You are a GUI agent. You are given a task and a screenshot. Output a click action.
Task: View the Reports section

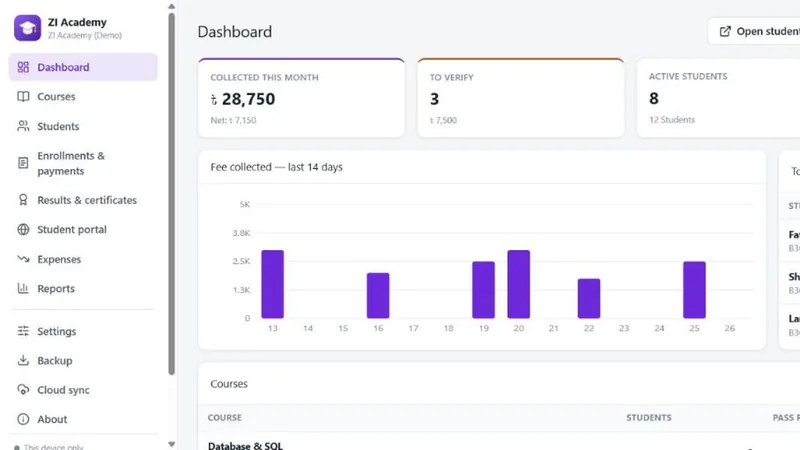(x=83, y=288)
